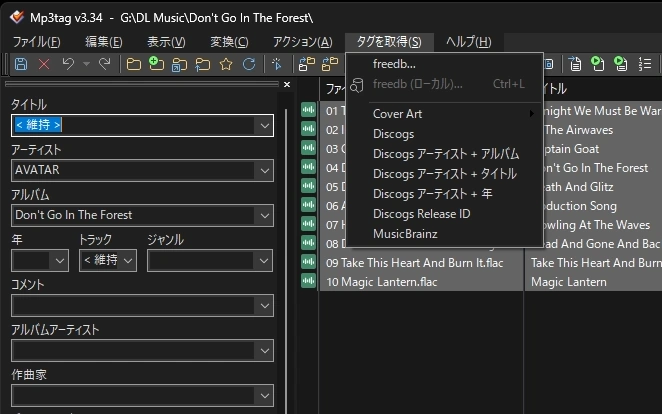
Task: Save tags with the floppy disk icon
Action: [21, 64]
